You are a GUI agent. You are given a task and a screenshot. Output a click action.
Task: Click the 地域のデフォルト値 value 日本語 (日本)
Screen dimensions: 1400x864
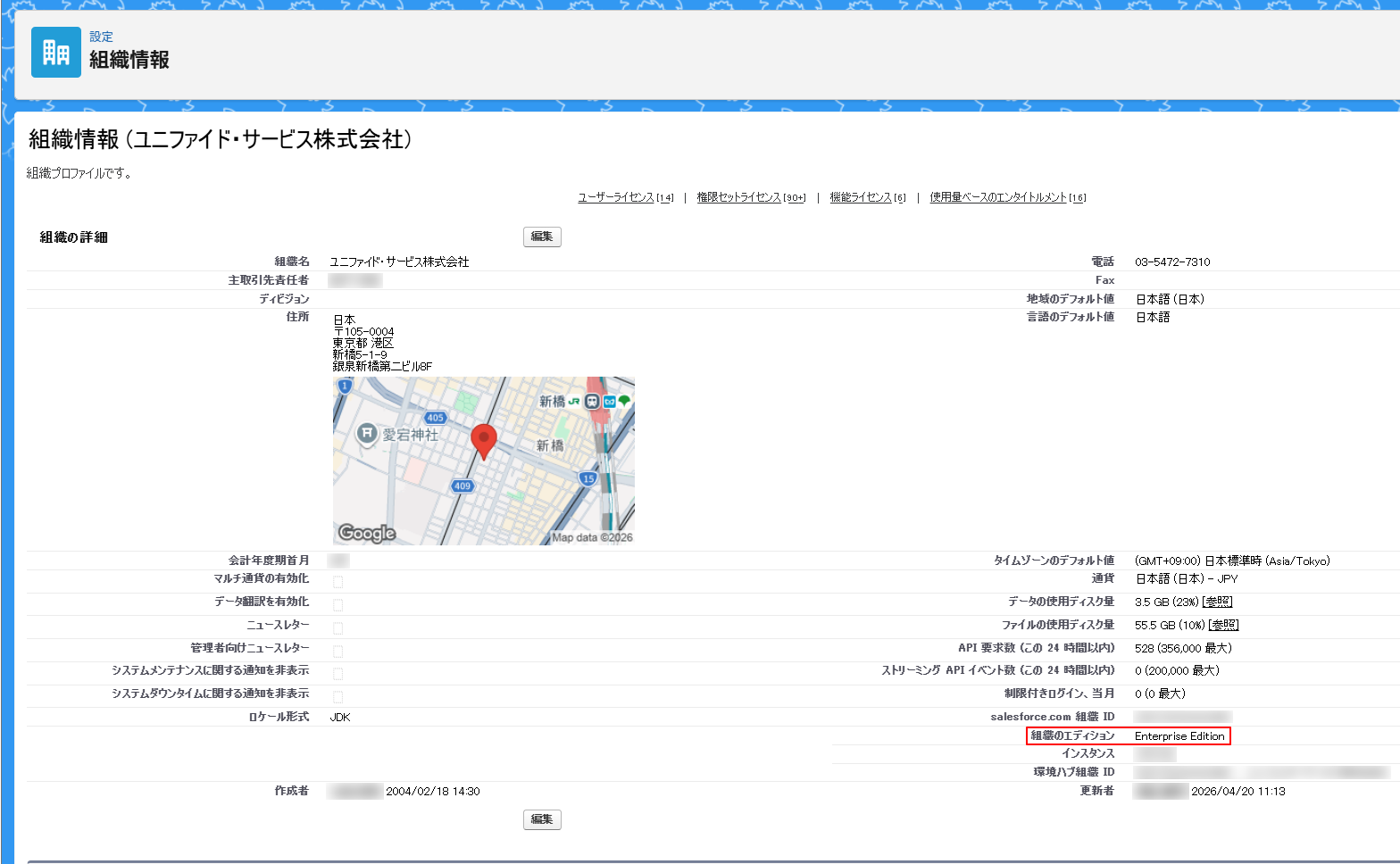[x=1170, y=299]
